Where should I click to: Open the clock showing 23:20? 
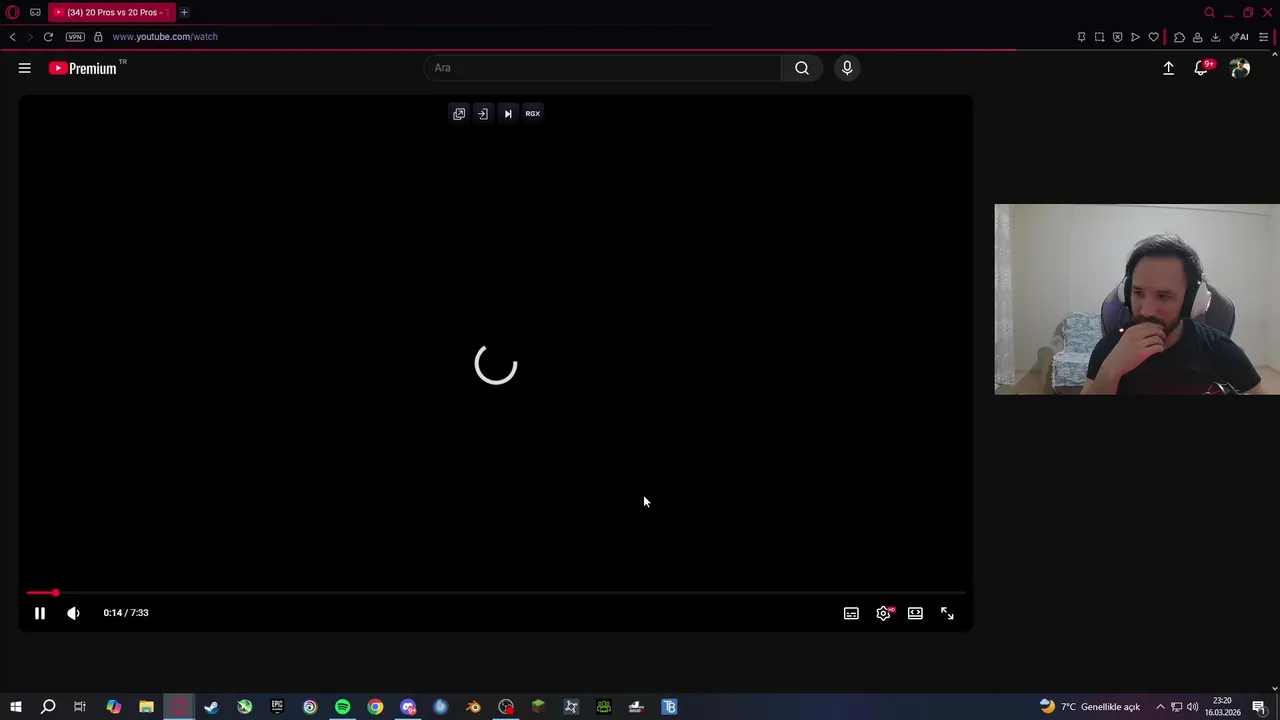(x=1222, y=707)
